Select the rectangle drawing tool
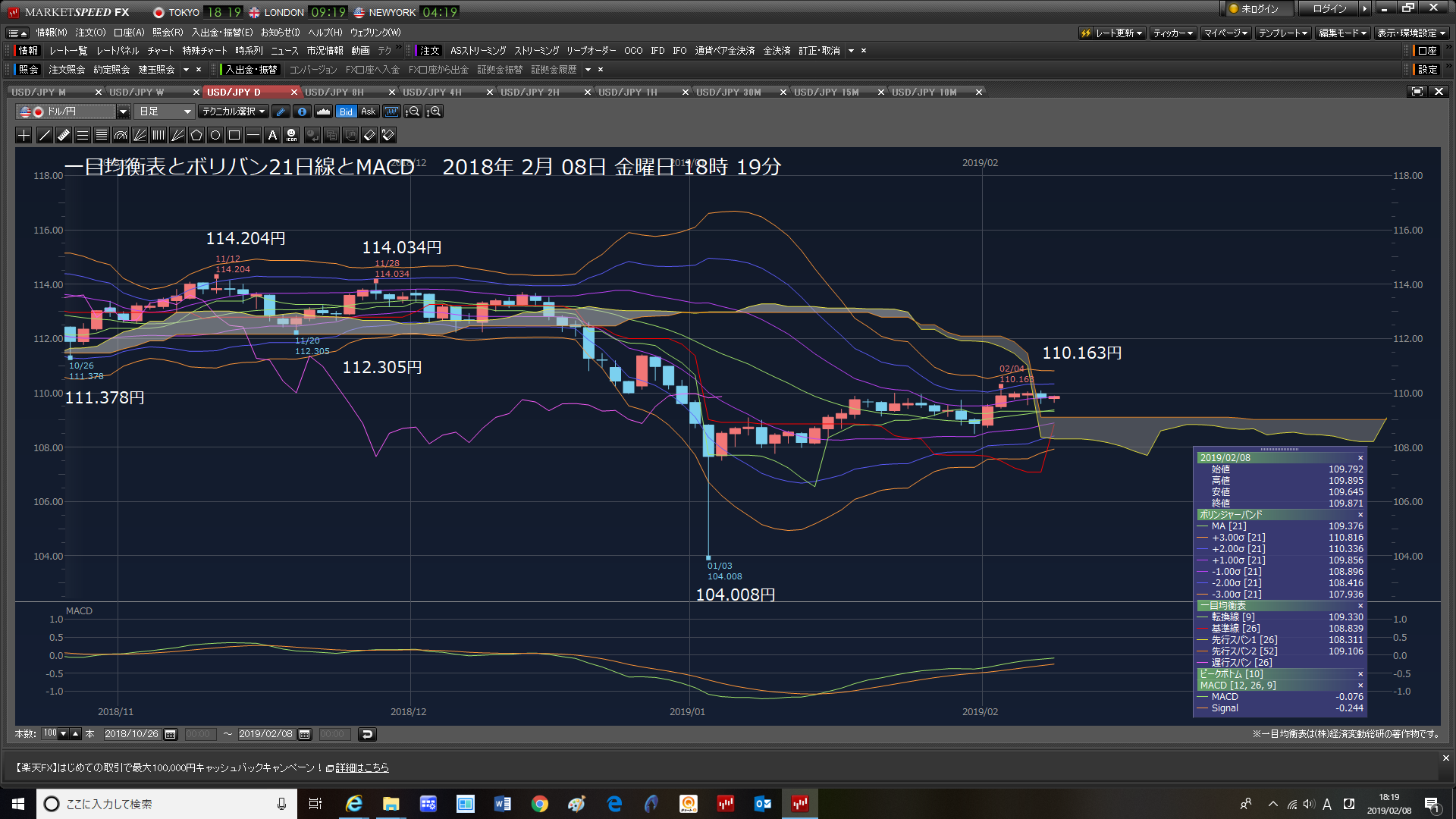 pyautogui.click(x=234, y=135)
